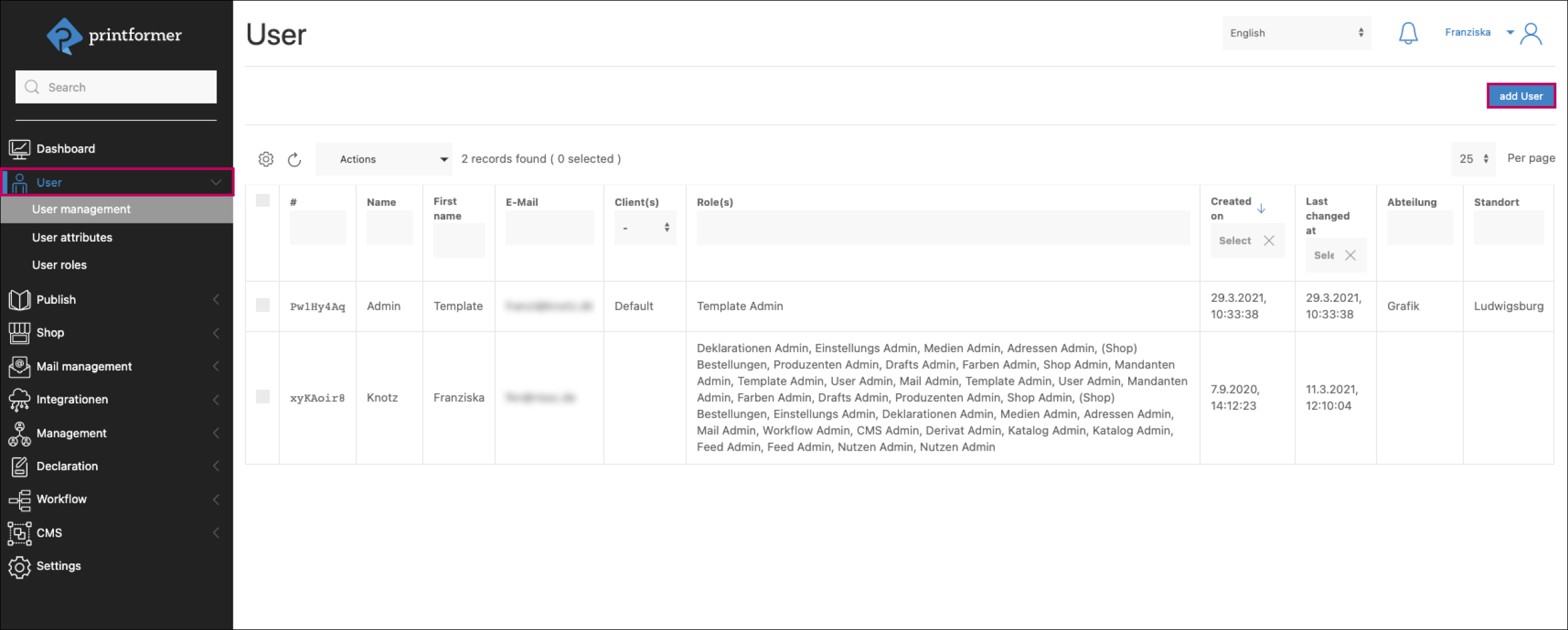Check the Knotz Franziska row checkbox
Viewport: 1568px width, 630px height.
(263, 397)
